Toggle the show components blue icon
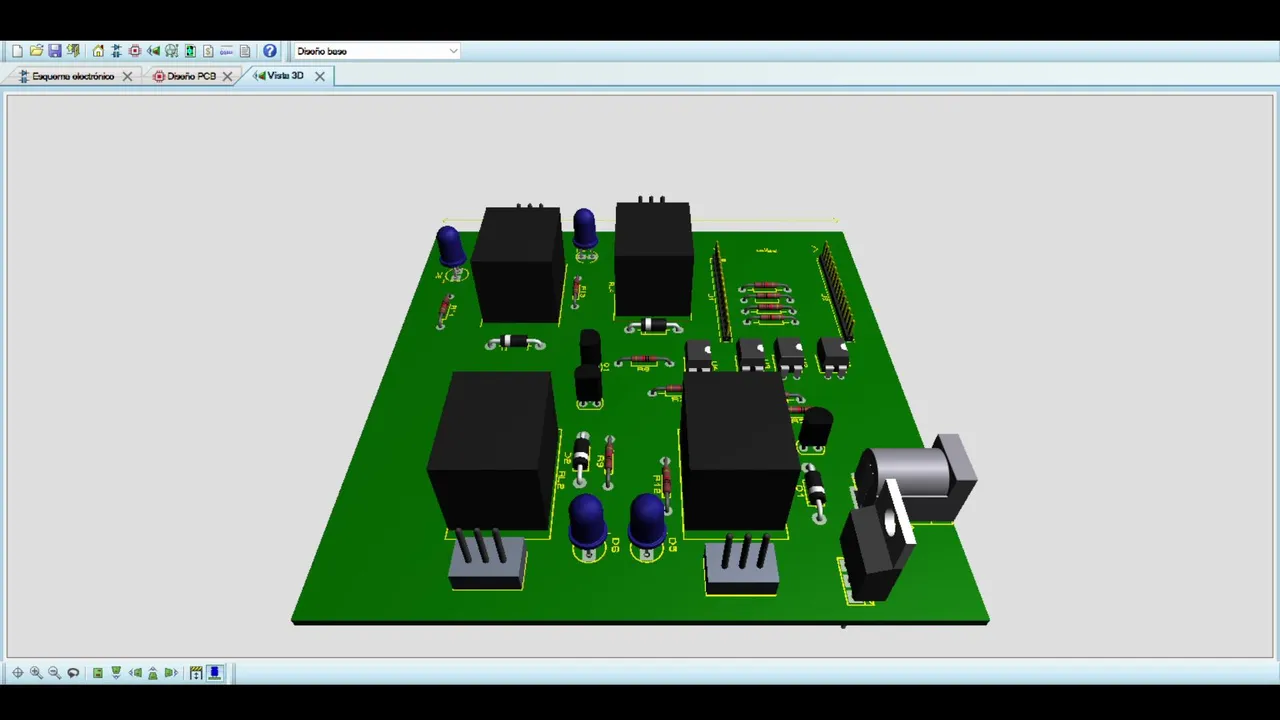Viewport: 1280px width, 720px height. pyautogui.click(x=214, y=673)
